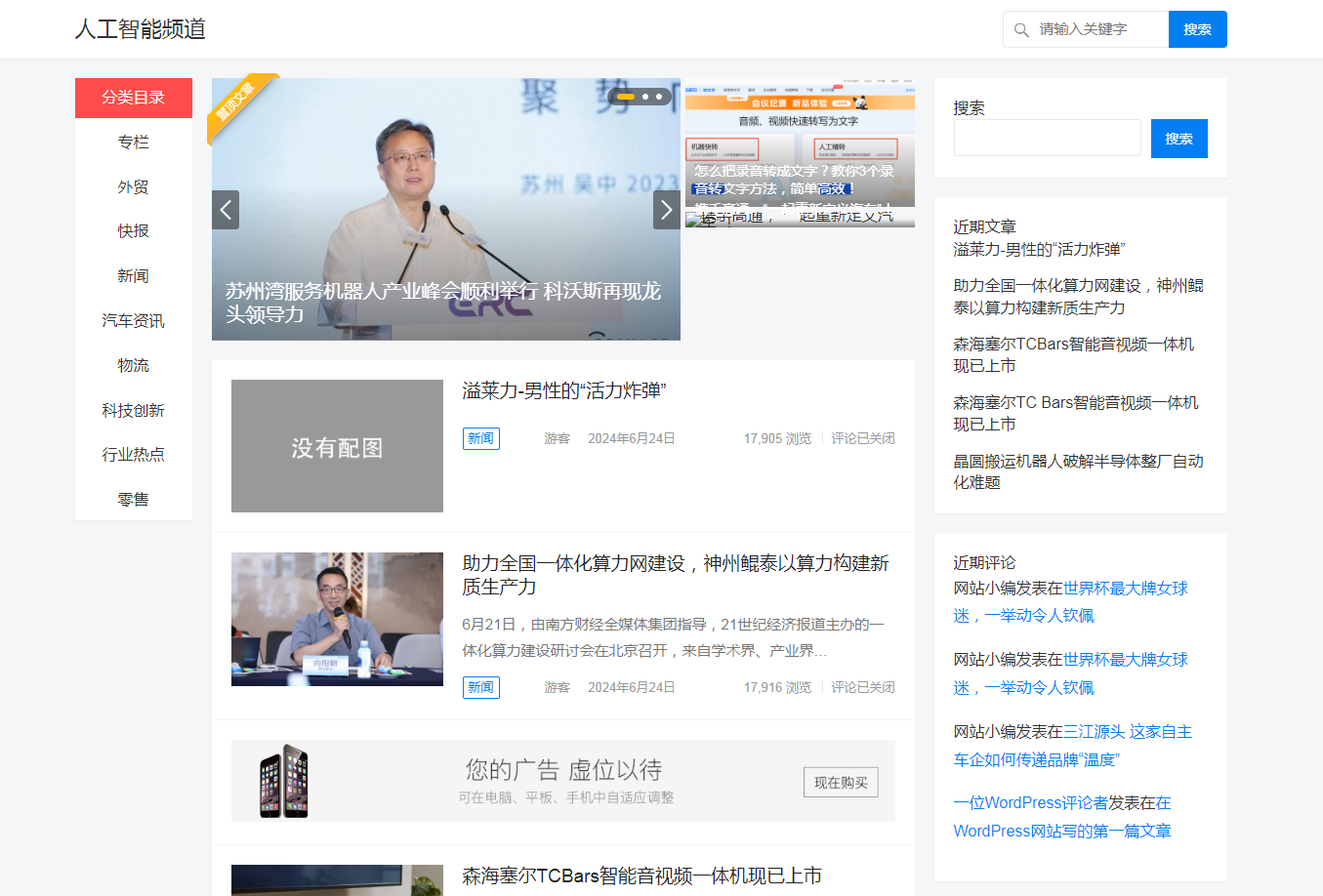This screenshot has width=1323, height=896.
Task: Open recent post 溢莱力-男性的"活力炸弹" in sidebar
Action: (x=1039, y=250)
